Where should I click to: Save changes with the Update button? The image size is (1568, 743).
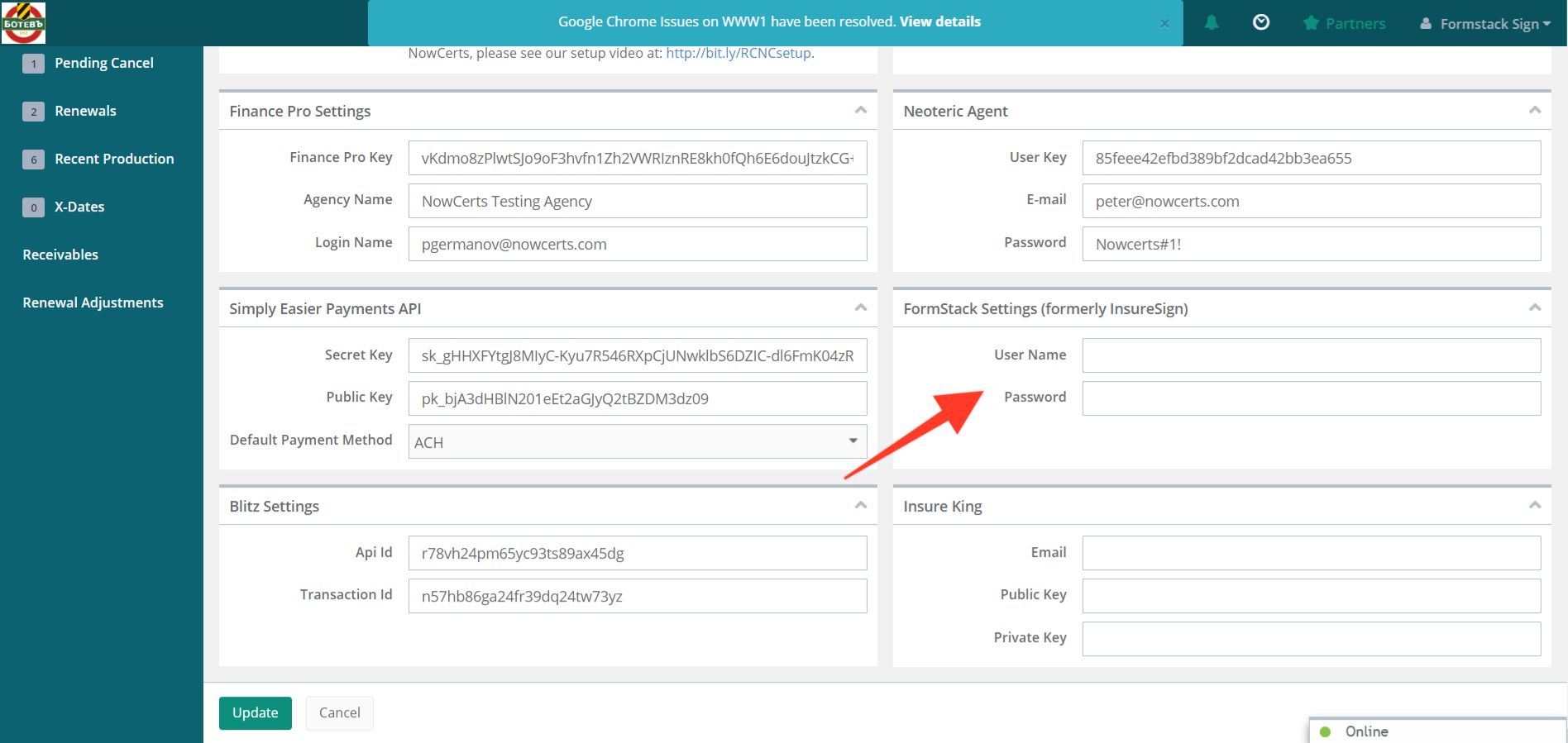(256, 713)
